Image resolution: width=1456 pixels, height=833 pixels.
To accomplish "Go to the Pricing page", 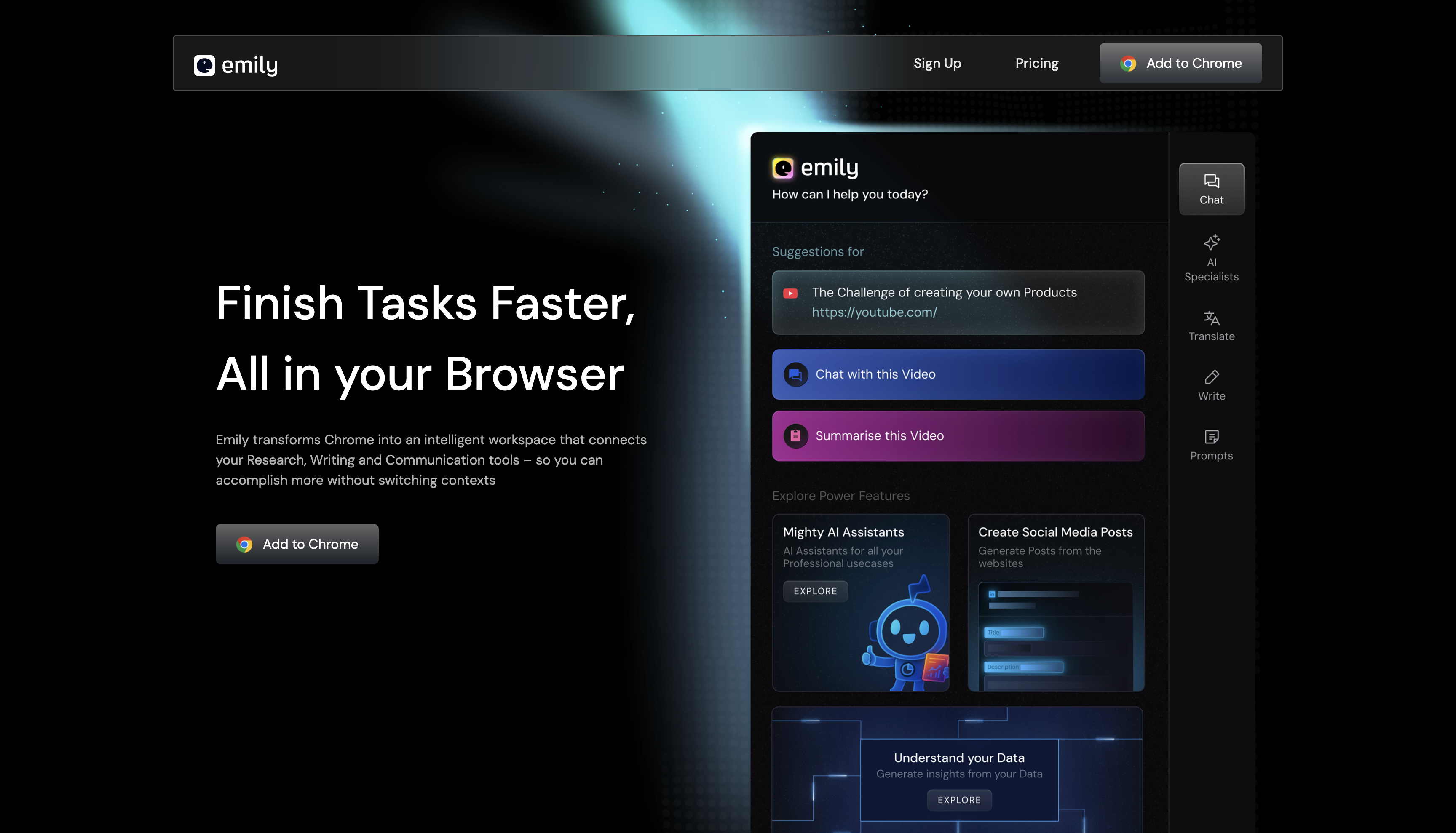I will point(1036,64).
